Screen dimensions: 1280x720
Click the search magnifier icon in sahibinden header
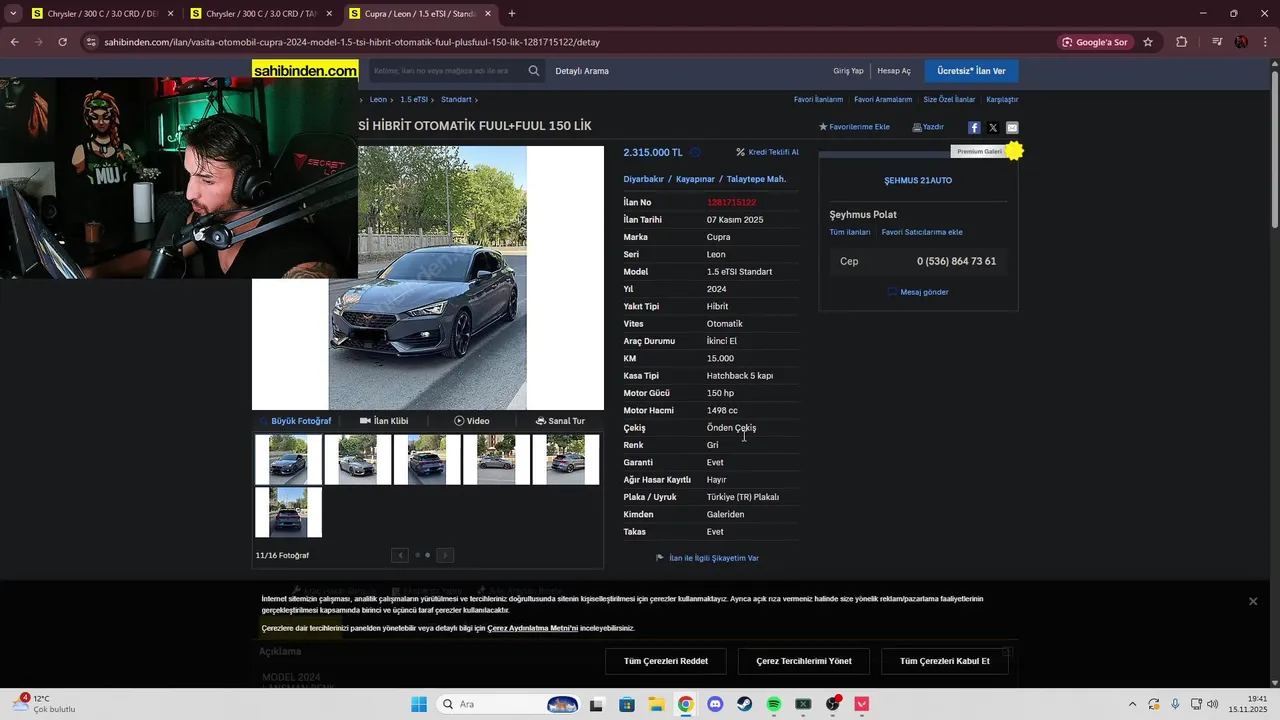(x=534, y=71)
